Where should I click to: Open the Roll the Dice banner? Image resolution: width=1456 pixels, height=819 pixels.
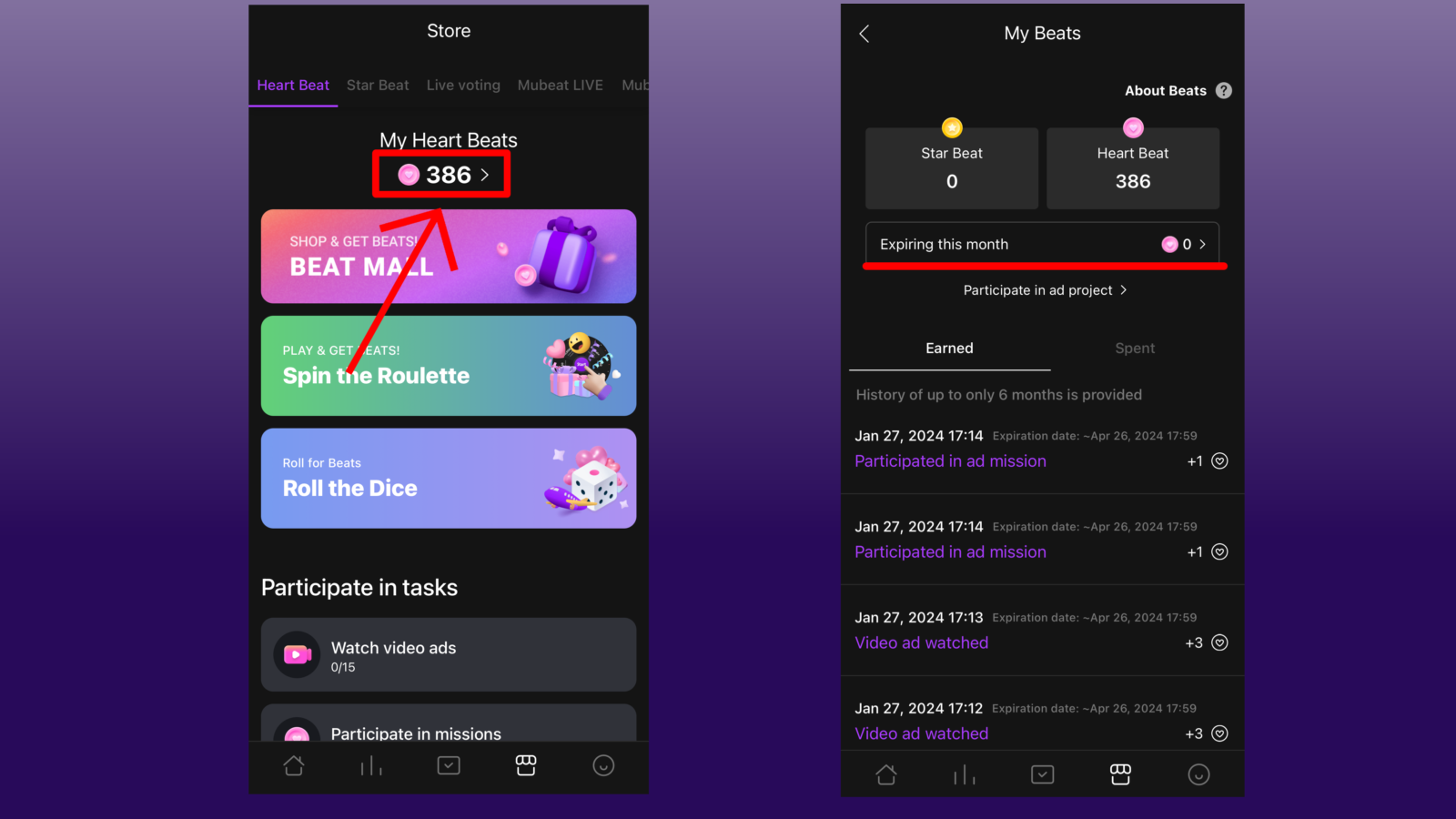449,479
